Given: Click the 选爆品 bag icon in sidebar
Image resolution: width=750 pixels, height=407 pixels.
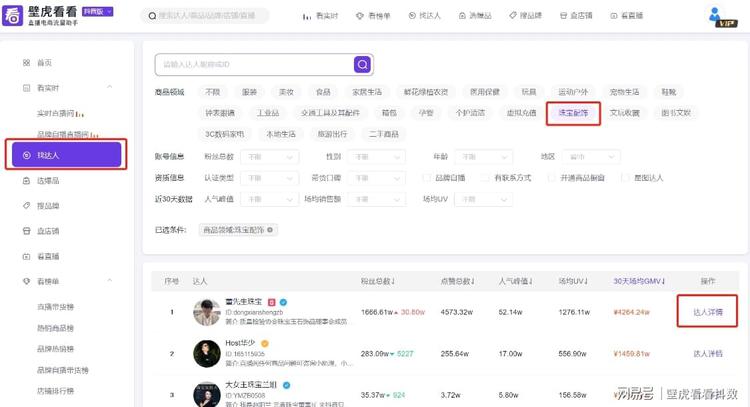Looking at the screenshot, I should pyautogui.click(x=26, y=181).
